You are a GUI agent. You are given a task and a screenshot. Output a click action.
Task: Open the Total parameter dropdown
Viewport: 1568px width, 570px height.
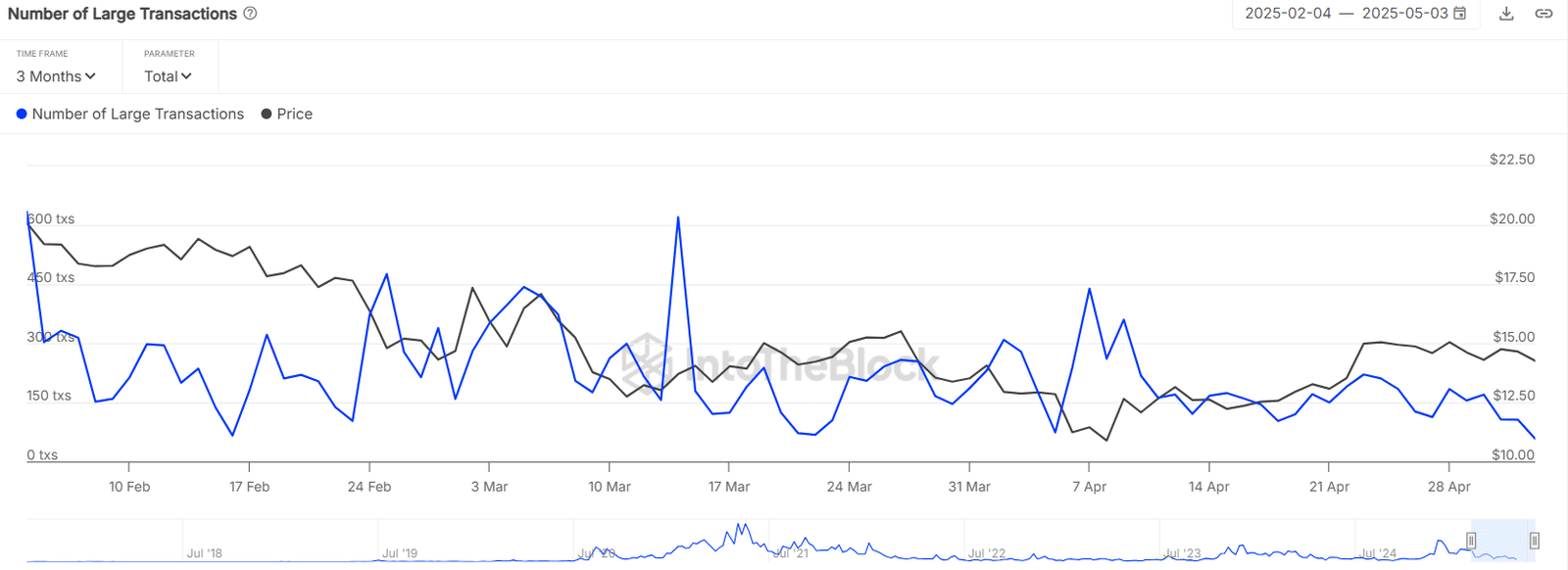point(168,76)
